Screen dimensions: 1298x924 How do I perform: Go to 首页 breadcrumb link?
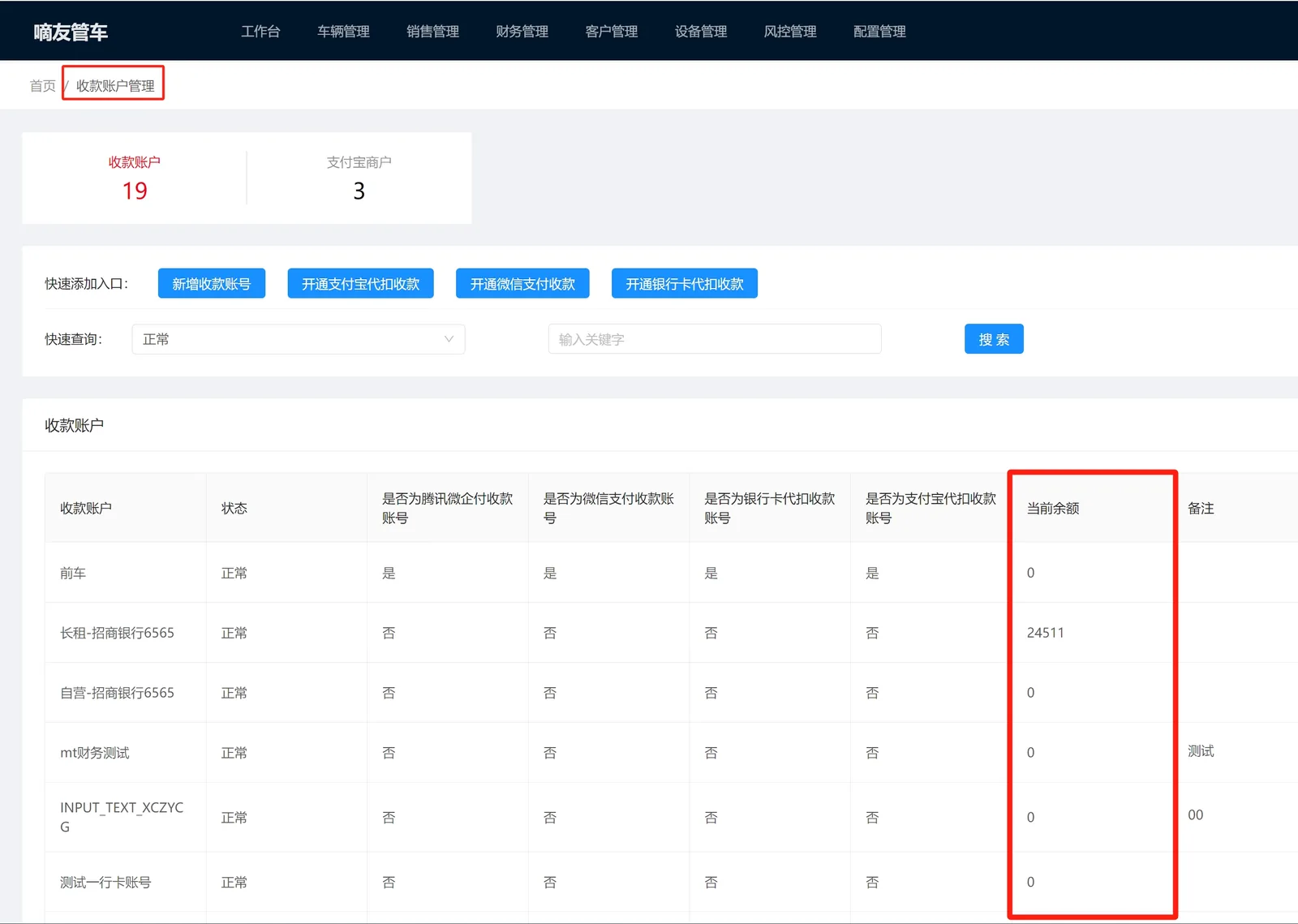click(x=42, y=86)
